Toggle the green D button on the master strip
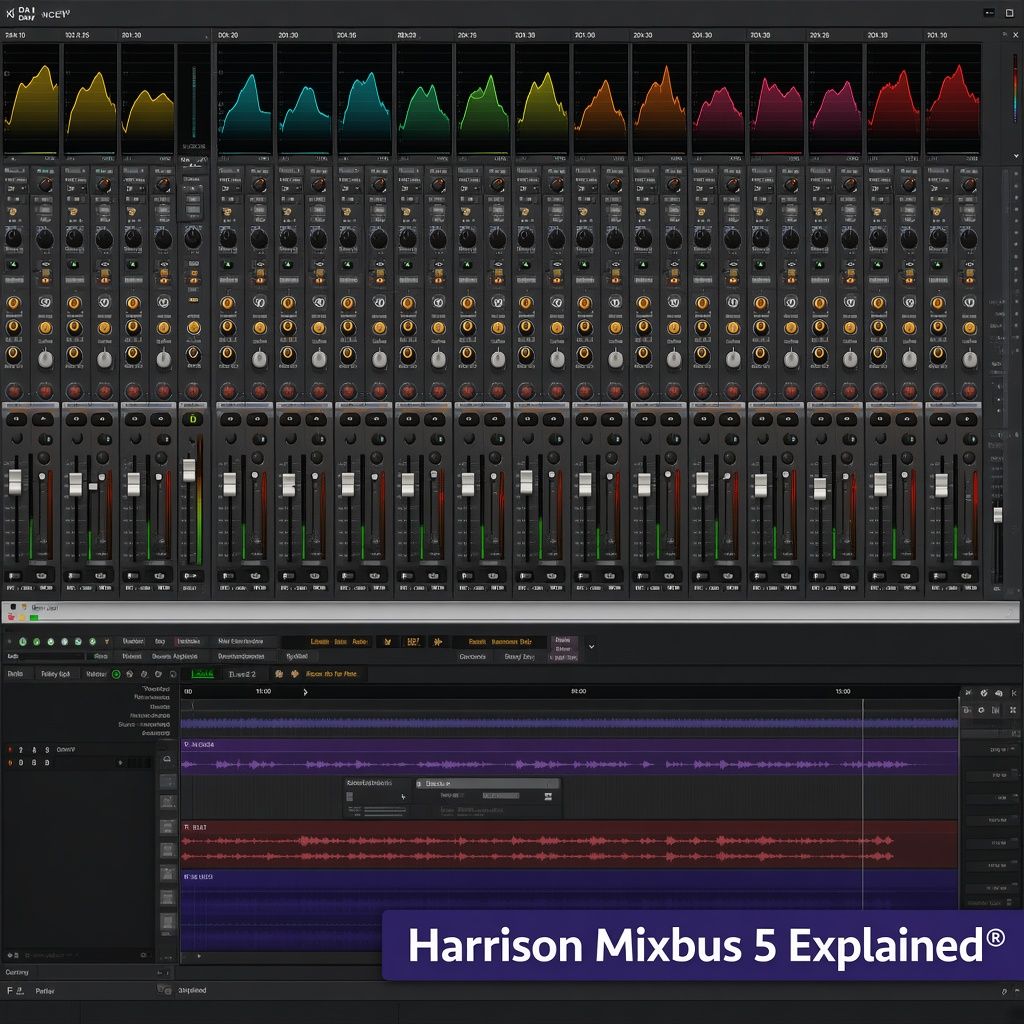The image size is (1024, 1024). pos(193,419)
